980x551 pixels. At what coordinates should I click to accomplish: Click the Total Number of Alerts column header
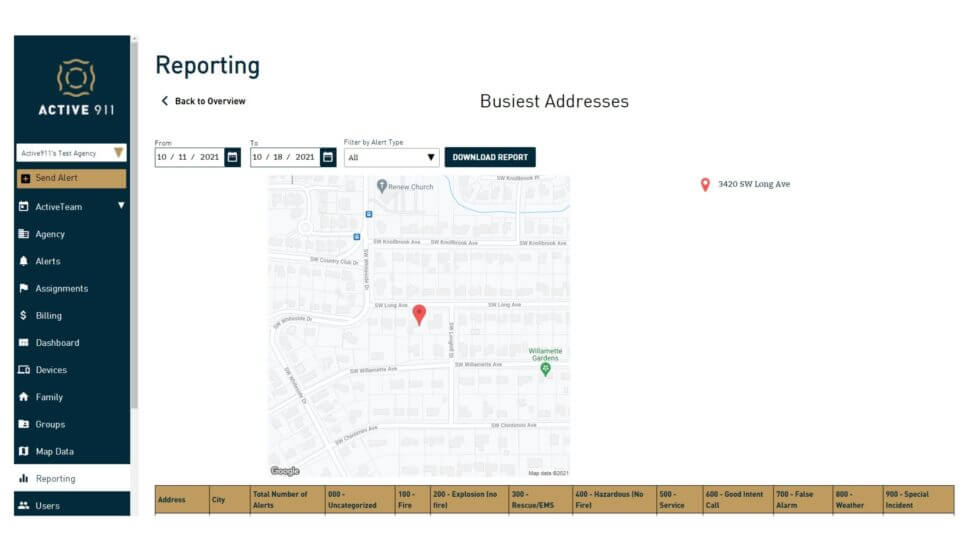click(x=286, y=499)
